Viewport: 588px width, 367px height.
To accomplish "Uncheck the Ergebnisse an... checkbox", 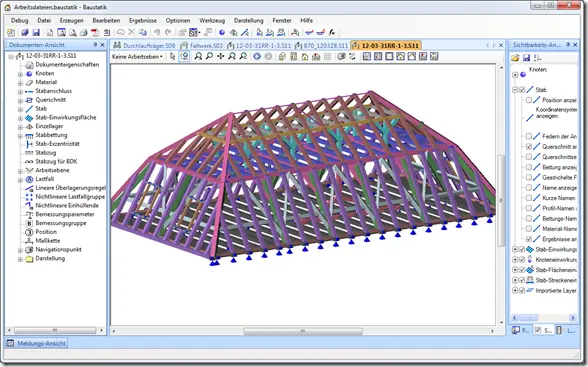I will [x=529, y=239].
